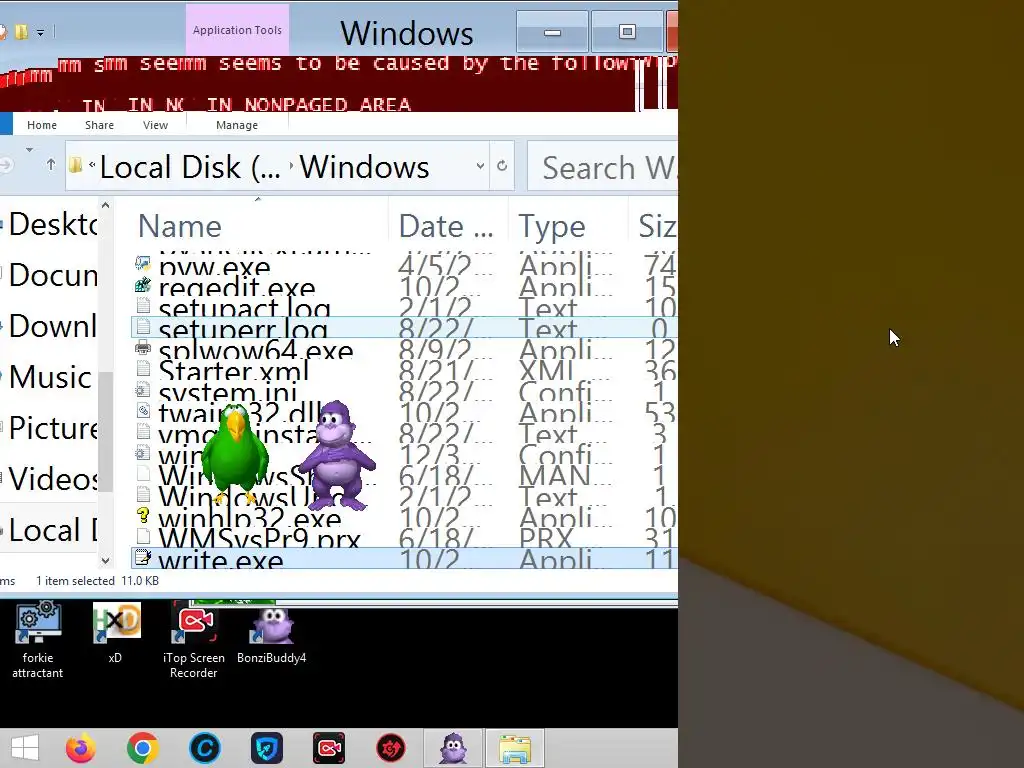
Task: Refresh the Windows folder view
Action: [502, 166]
